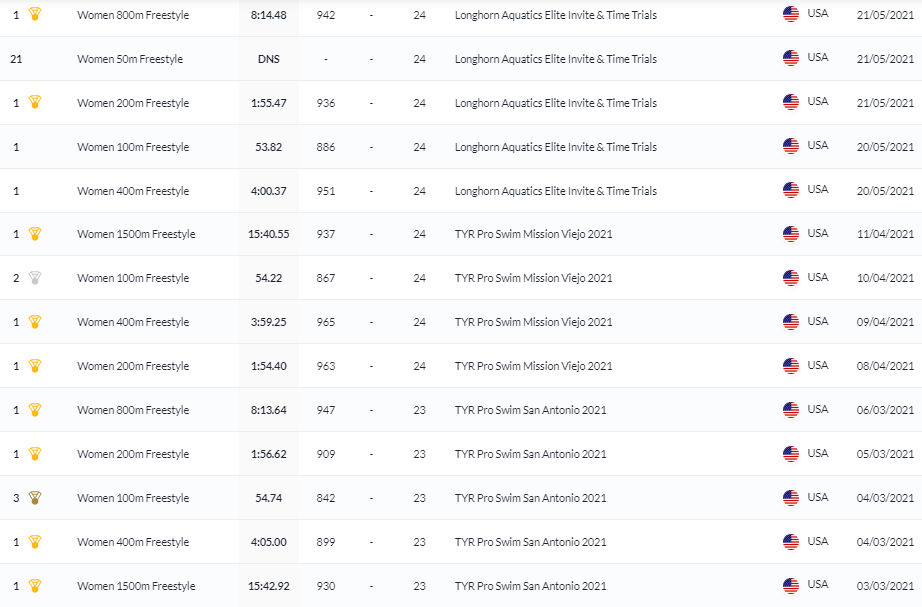The width and height of the screenshot is (922, 607).
Task: Open TYR Pro Swim Mission Viejo for 54.22 swim
Action: [533, 278]
